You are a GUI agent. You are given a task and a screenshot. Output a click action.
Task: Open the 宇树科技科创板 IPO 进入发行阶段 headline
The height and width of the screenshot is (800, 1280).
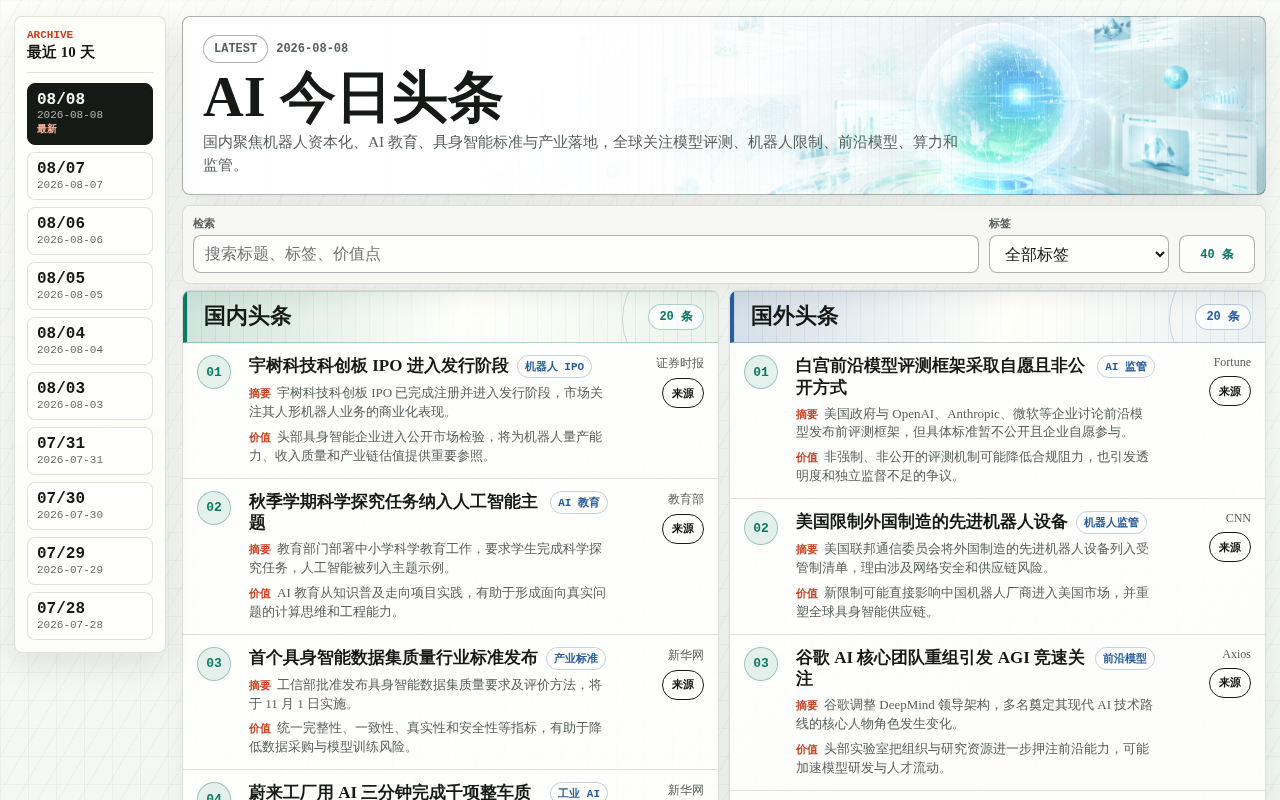(x=379, y=366)
